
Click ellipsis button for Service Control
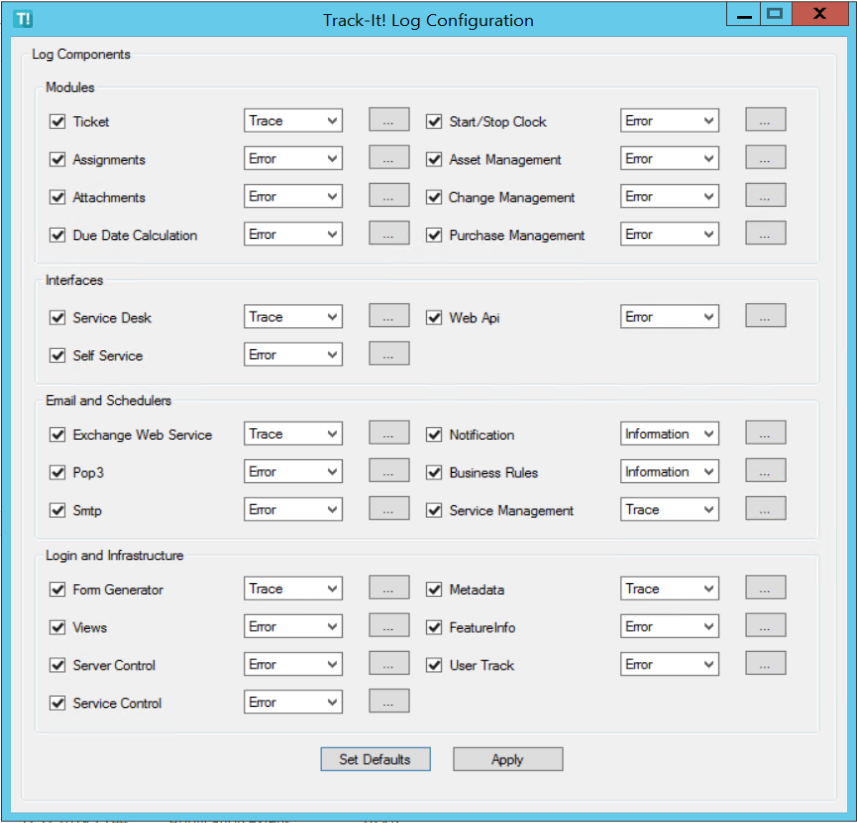click(x=389, y=701)
